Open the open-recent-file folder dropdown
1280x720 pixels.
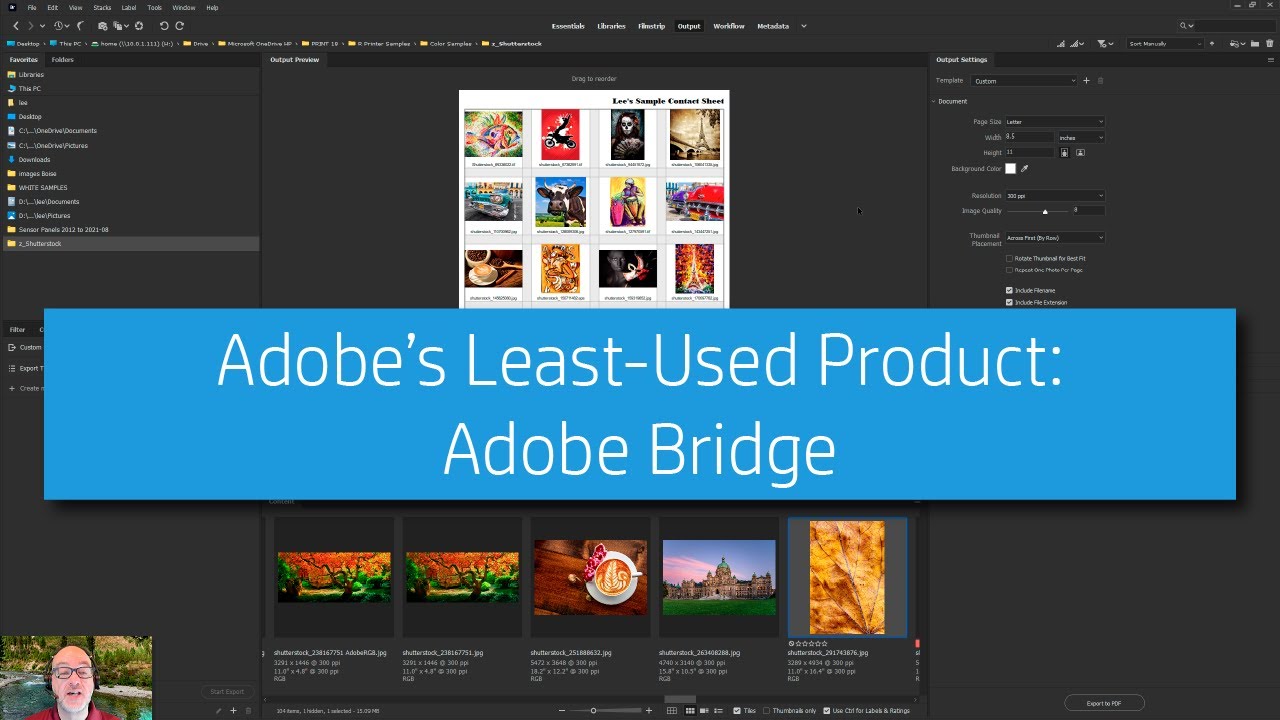point(1237,44)
